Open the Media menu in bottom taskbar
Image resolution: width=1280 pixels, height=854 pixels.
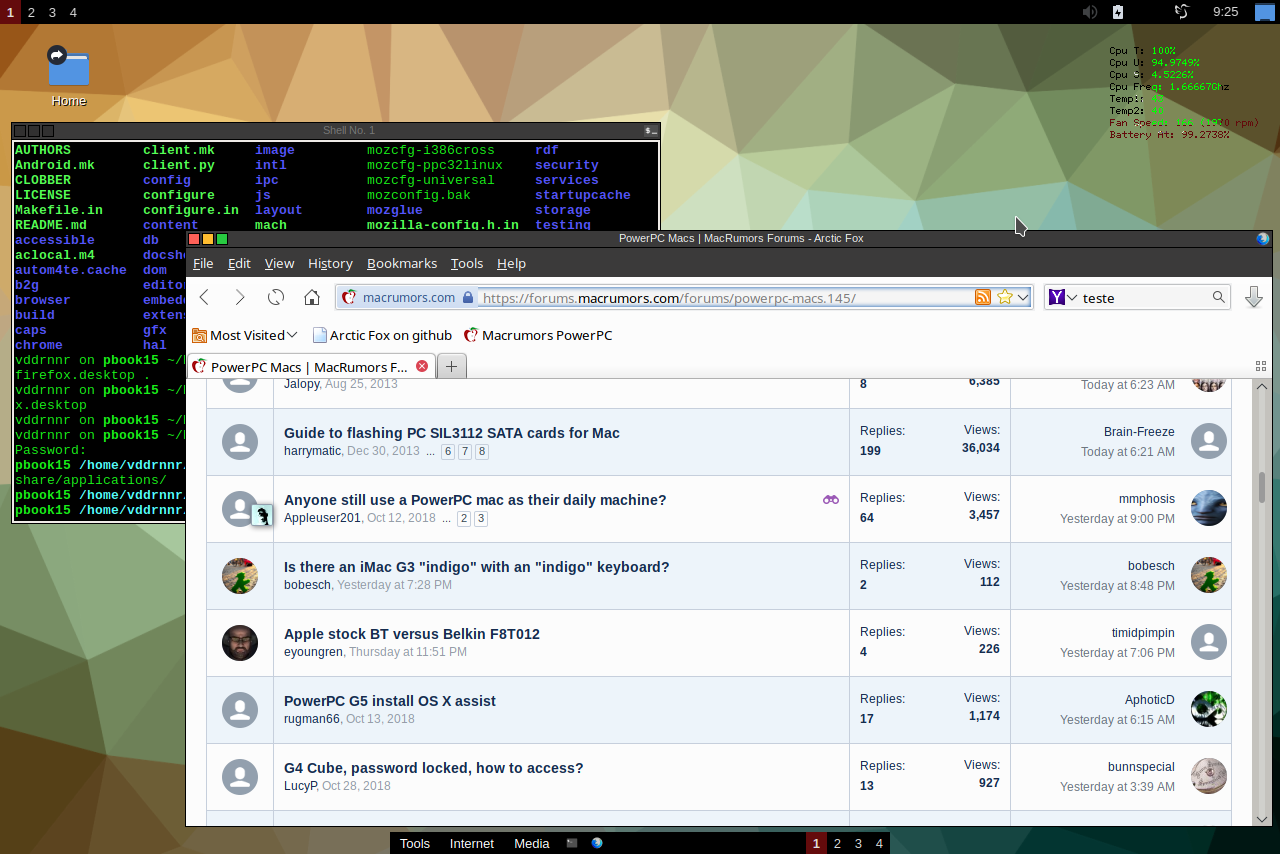click(x=532, y=843)
